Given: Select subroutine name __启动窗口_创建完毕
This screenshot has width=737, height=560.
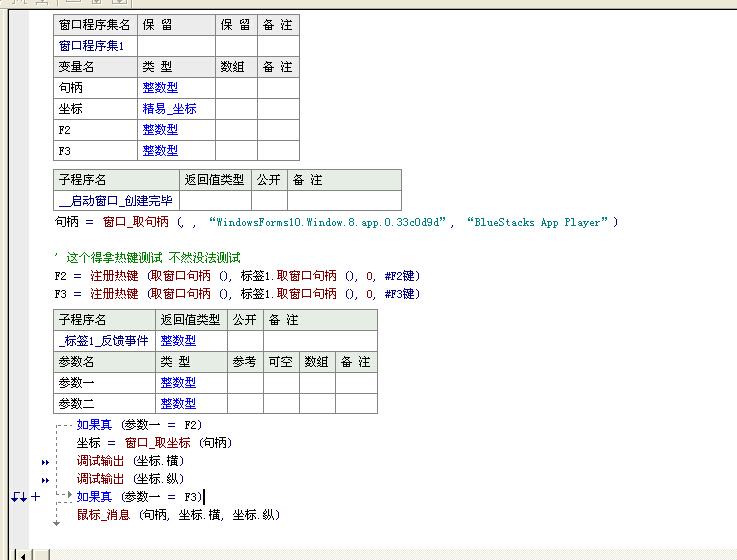Looking at the screenshot, I should coord(116,201).
